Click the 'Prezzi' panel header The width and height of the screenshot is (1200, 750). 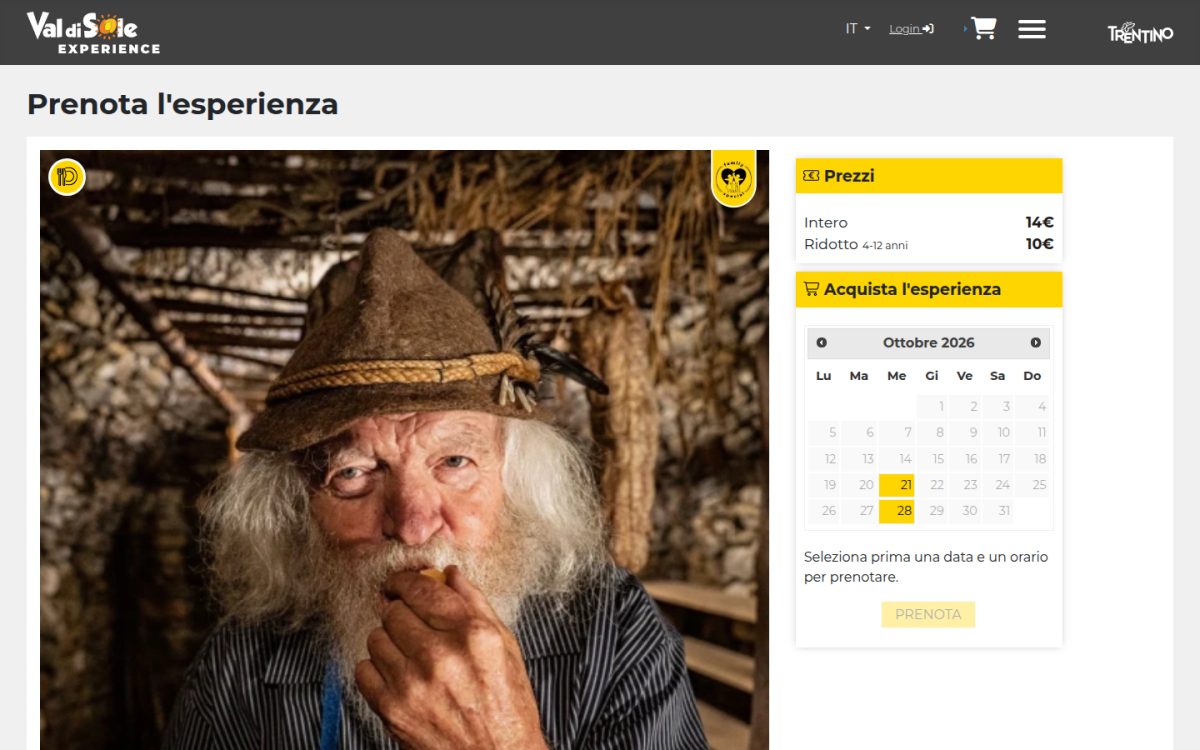(x=929, y=176)
